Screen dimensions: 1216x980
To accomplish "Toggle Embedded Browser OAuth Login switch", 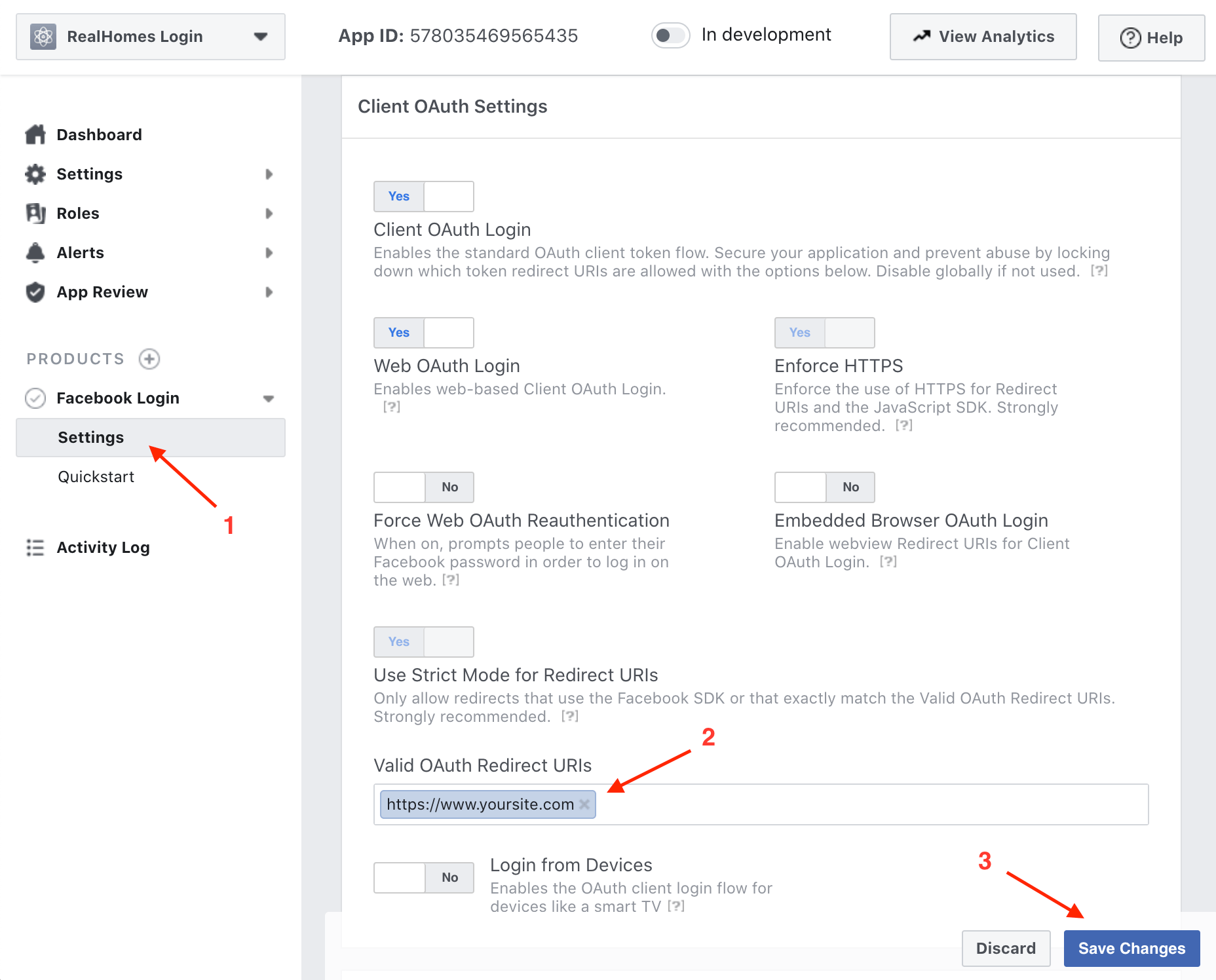I will pos(825,487).
